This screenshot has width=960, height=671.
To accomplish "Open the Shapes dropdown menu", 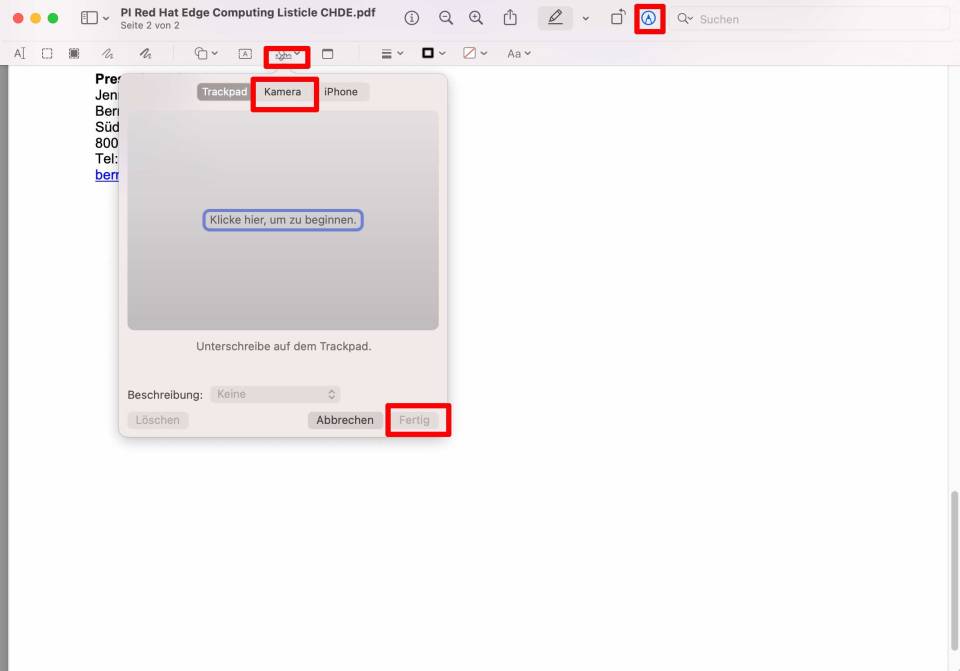I will click(206, 54).
